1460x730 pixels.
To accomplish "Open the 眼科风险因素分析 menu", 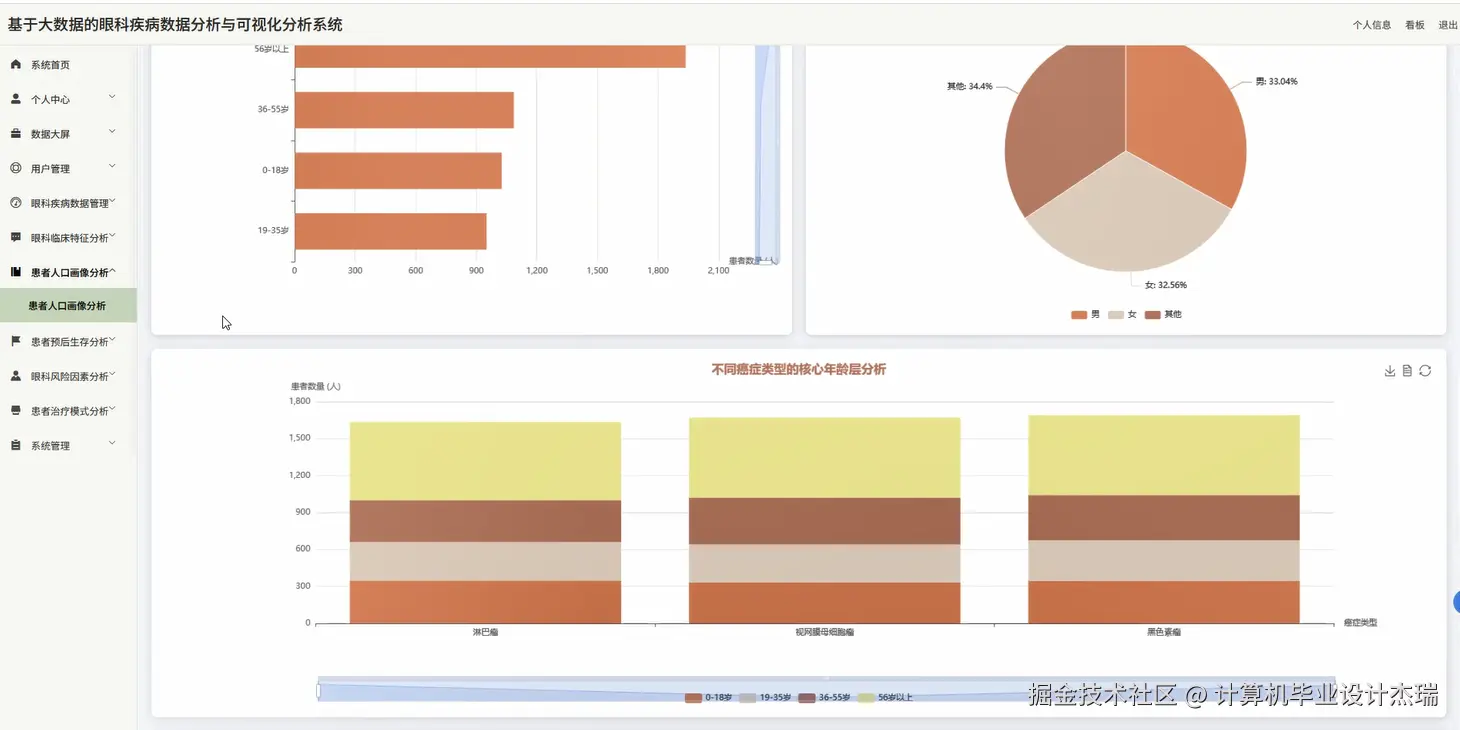I will (x=68, y=376).
